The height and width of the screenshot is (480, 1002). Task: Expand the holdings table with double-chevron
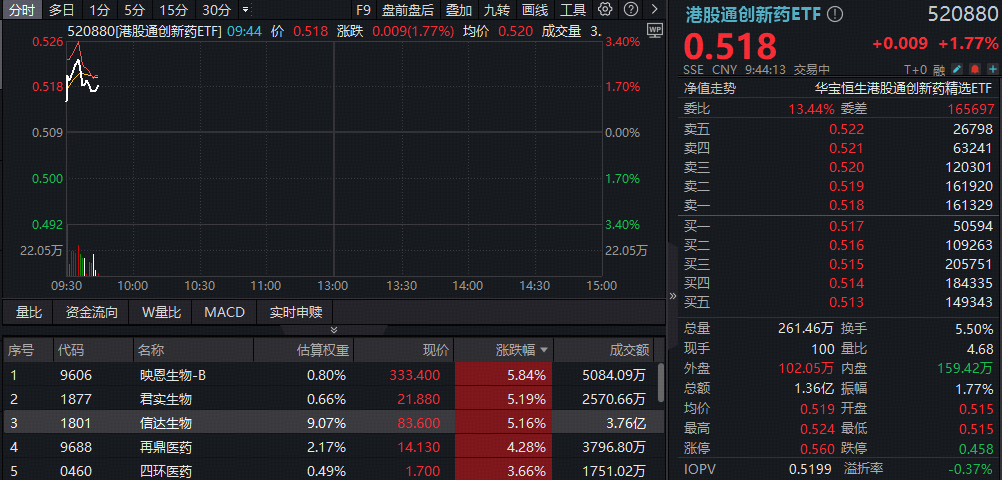pyautogui.click(x=334, y=330)
